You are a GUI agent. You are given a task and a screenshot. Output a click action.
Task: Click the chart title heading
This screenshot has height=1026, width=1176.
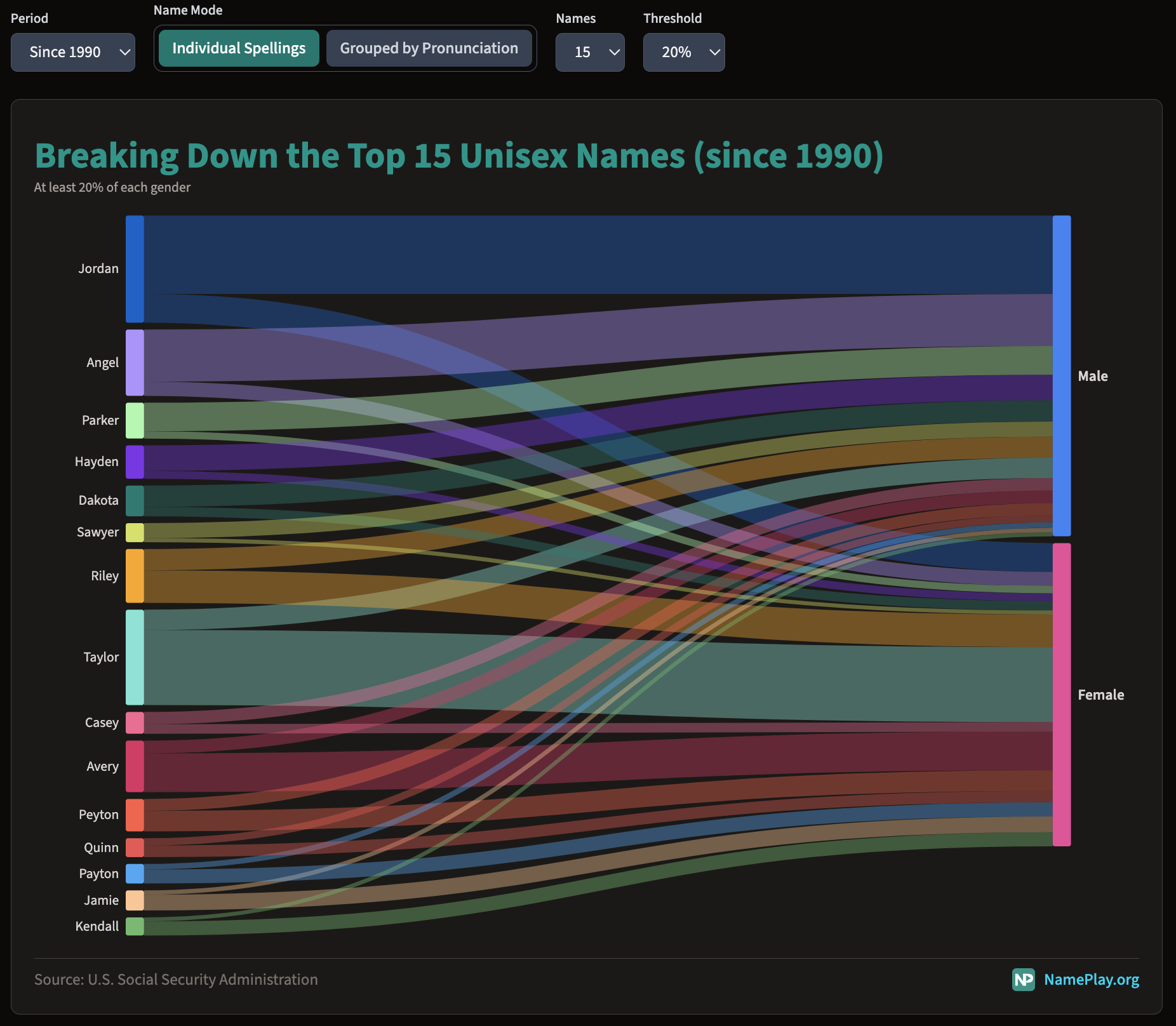coord(459,155)
